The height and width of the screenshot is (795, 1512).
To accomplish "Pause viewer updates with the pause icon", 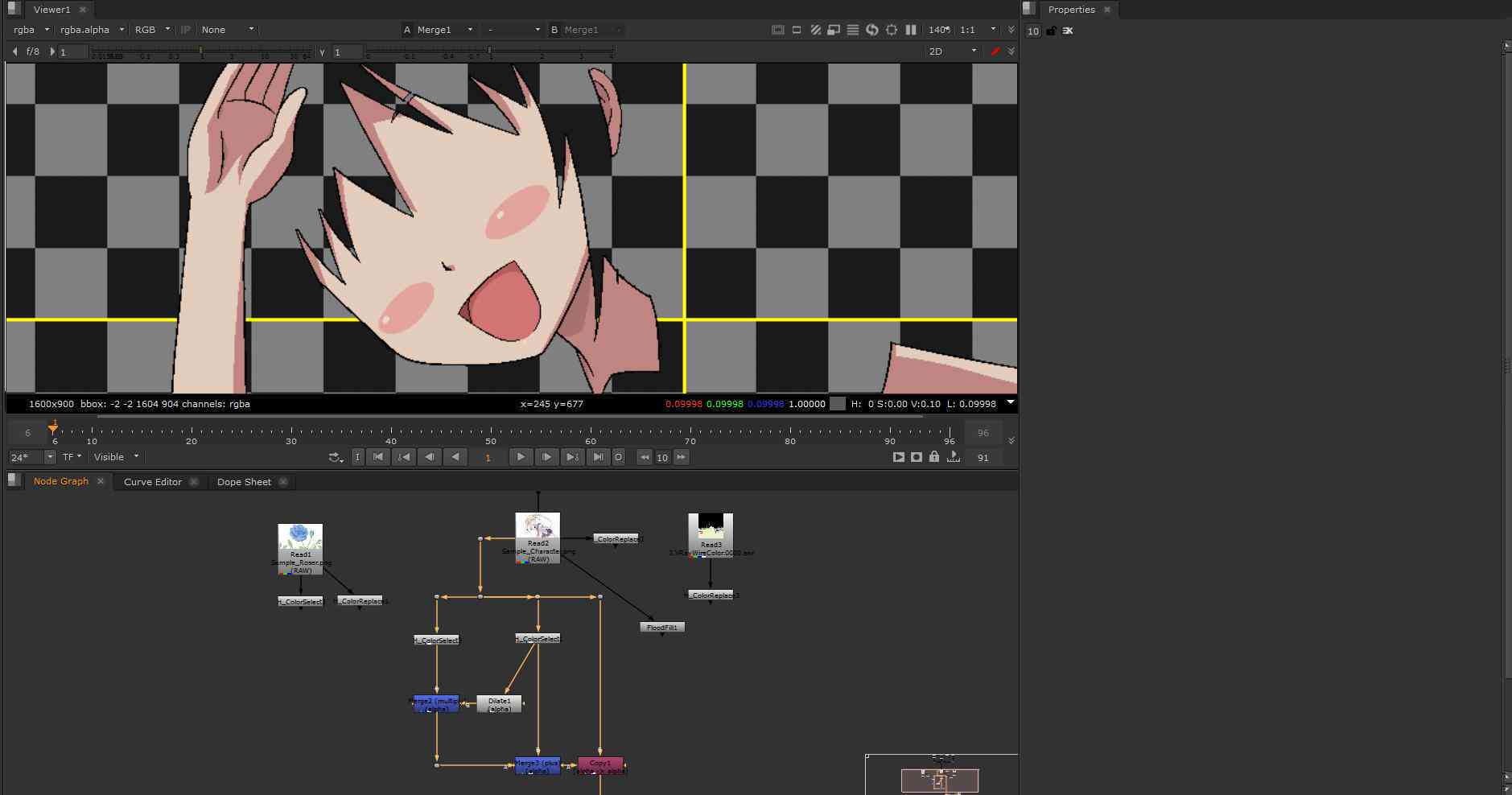I will (x=911, y=30).
